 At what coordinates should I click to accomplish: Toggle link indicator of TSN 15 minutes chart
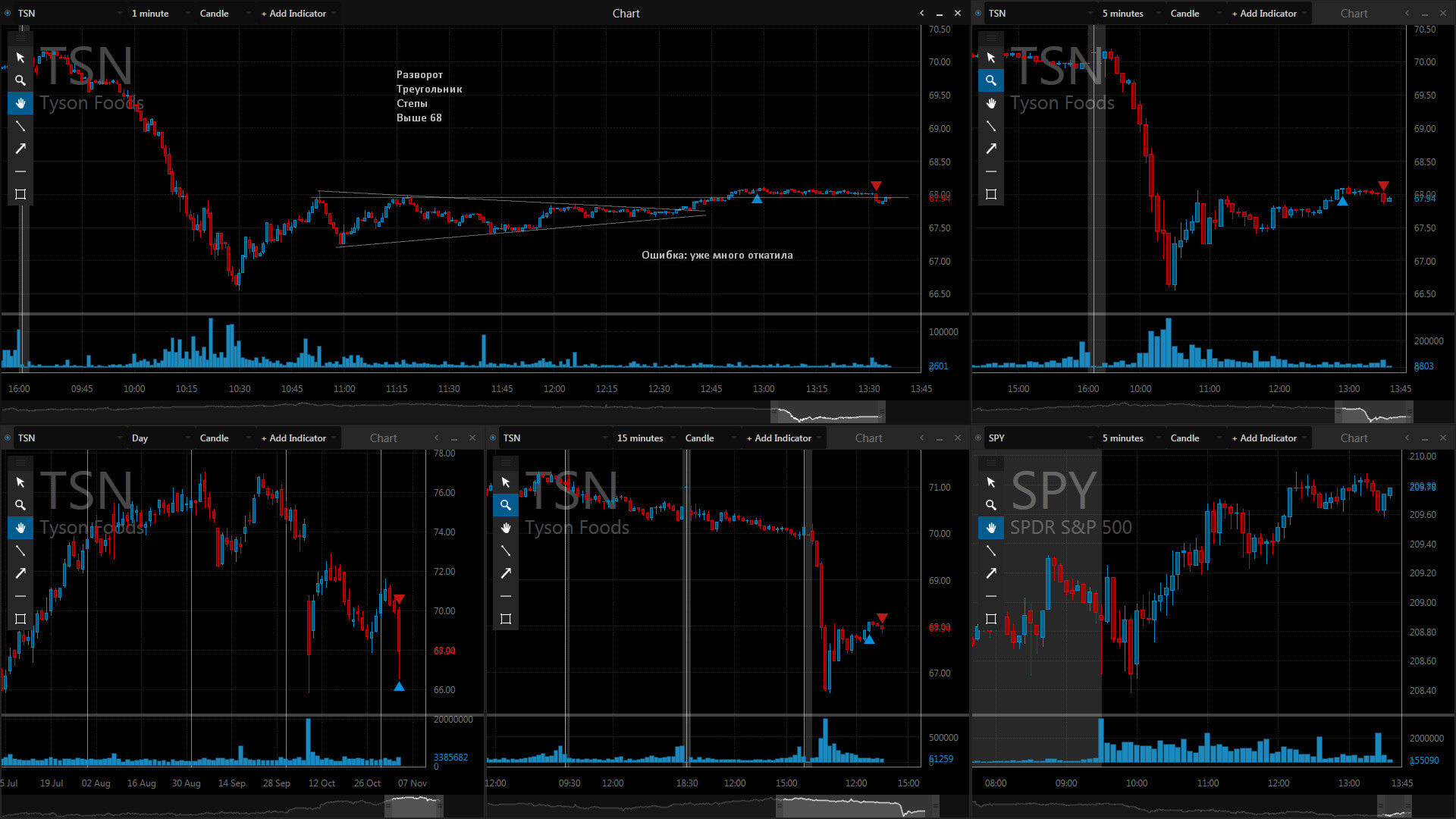click(x=493, y=438)
